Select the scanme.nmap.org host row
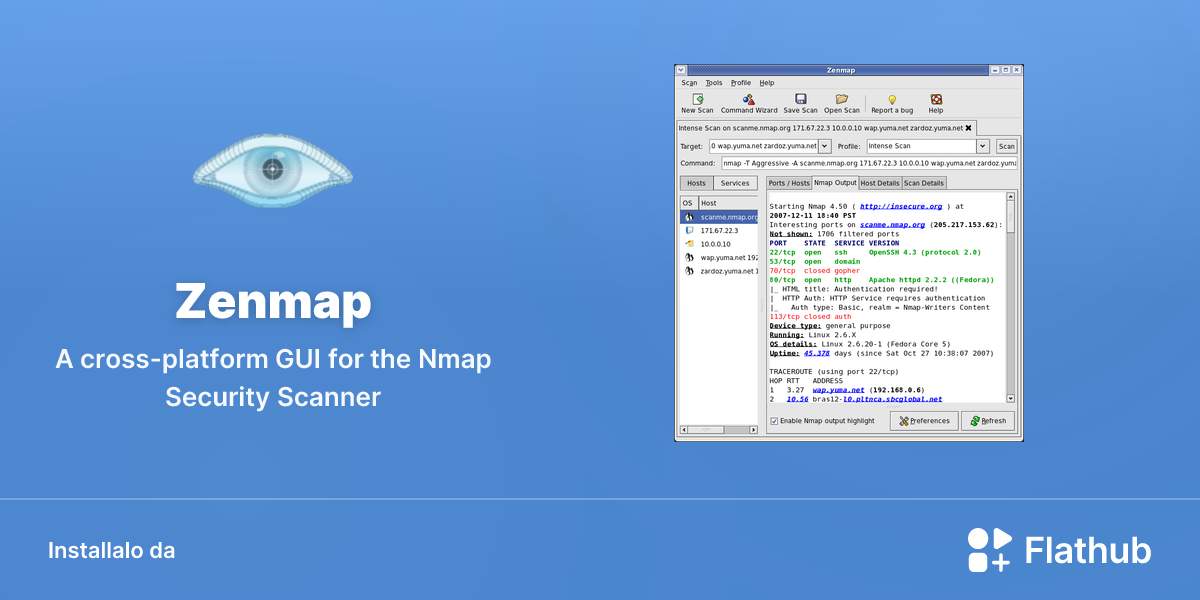 click(x=719, y=217)
